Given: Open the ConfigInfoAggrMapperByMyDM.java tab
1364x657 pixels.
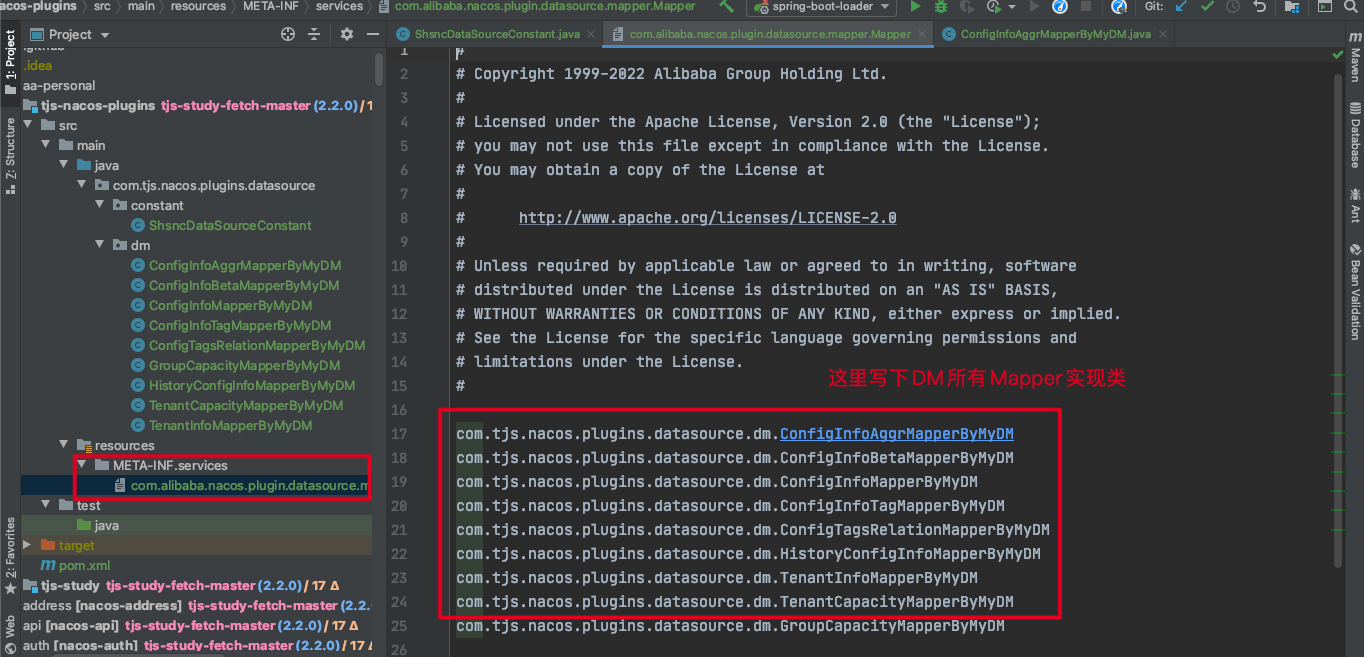Looking at the screenshot, I should 1055,33.
